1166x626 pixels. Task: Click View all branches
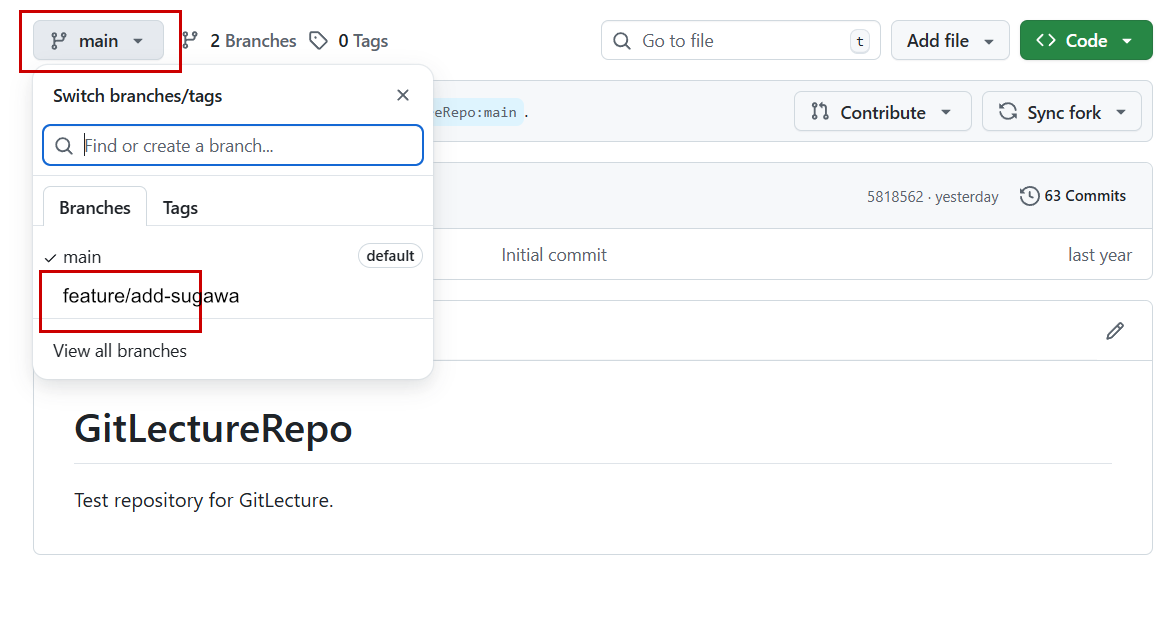(120, 351)
